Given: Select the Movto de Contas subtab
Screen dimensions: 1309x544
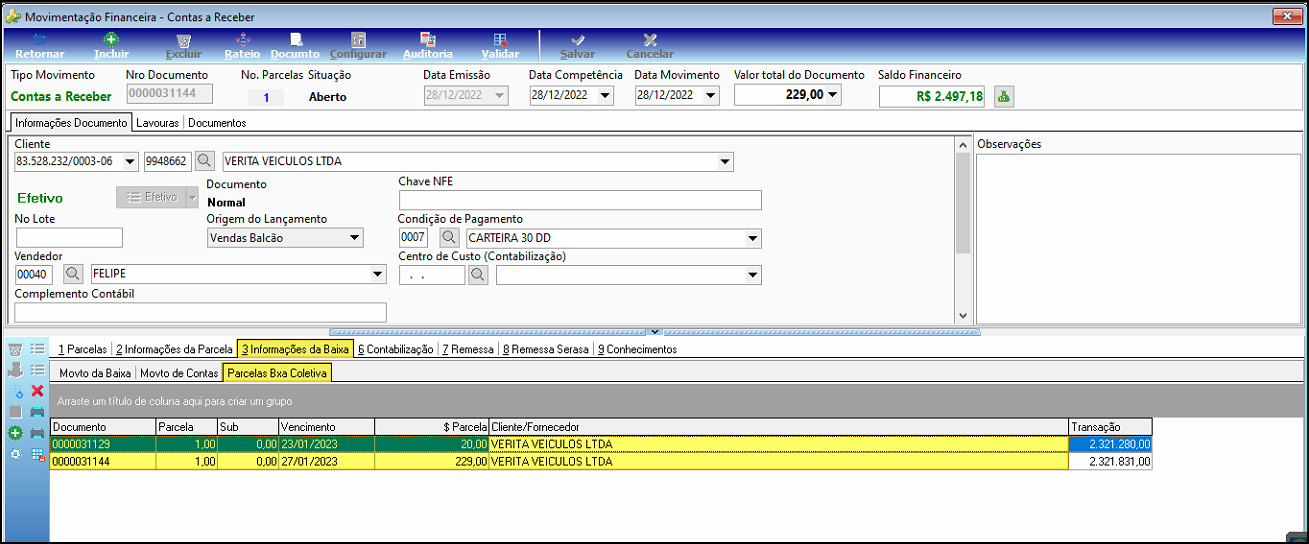Looking at the screenshot, I should (179, 373).
